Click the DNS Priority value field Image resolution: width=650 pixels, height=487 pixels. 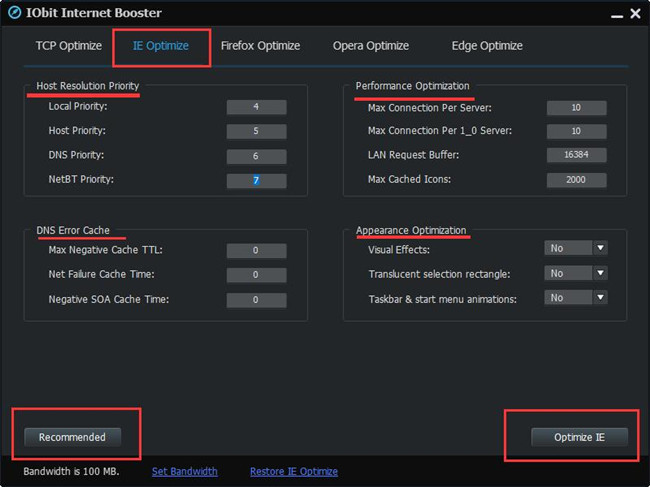coord(256,156)
